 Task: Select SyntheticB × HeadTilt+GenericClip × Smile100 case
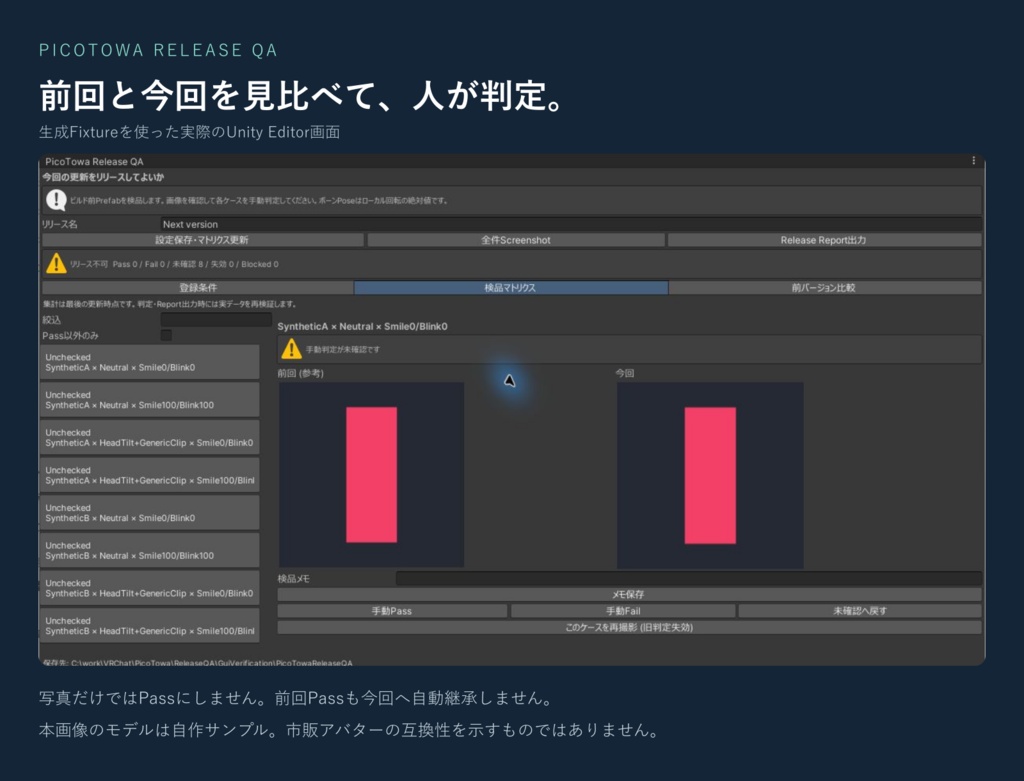click(150, 626)
